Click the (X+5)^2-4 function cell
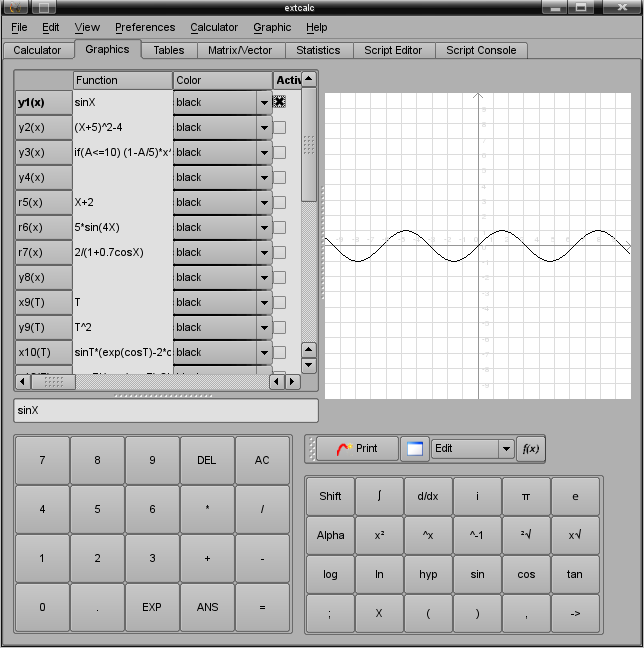 pos(123,127)
